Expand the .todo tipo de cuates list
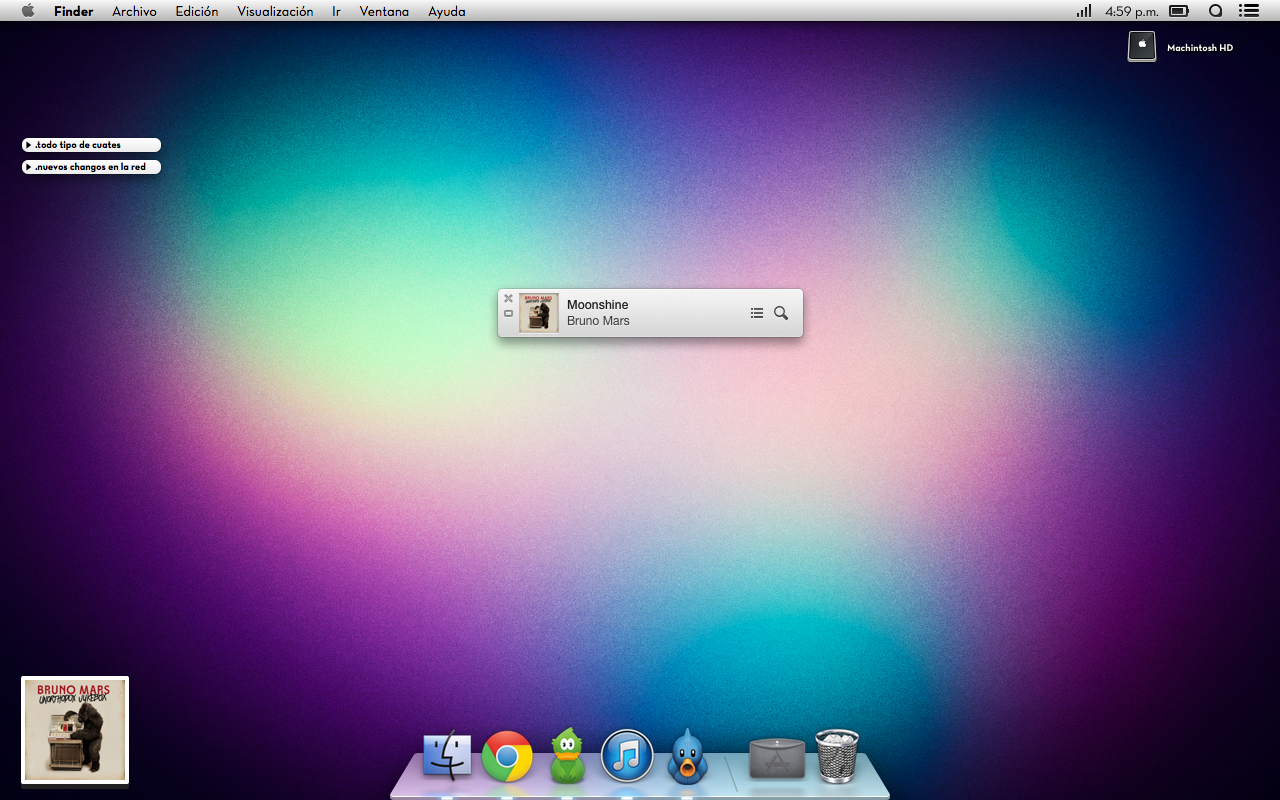The image size is (1280, 800). click(x=91, y=145)
